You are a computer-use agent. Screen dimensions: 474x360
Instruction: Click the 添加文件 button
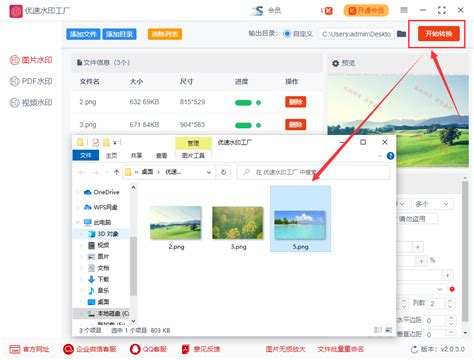[x=83, y=34]
